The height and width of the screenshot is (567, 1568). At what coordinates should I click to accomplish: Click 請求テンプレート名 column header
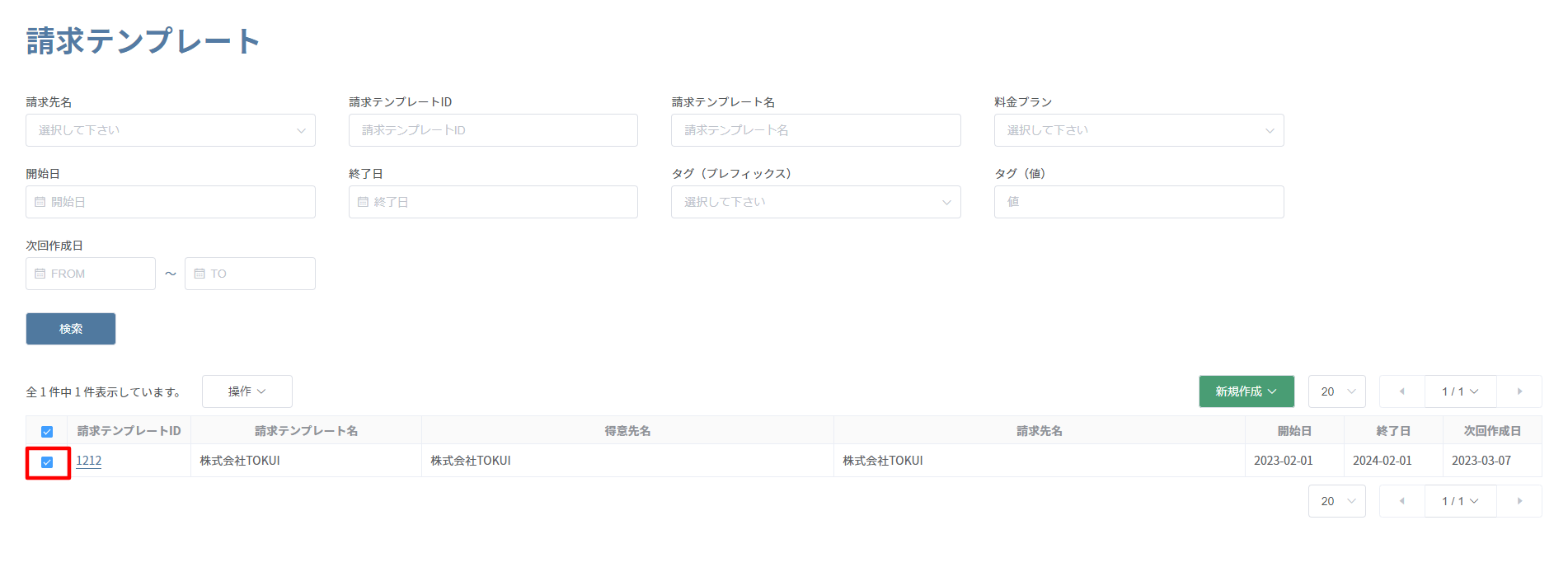coord(306,431)
